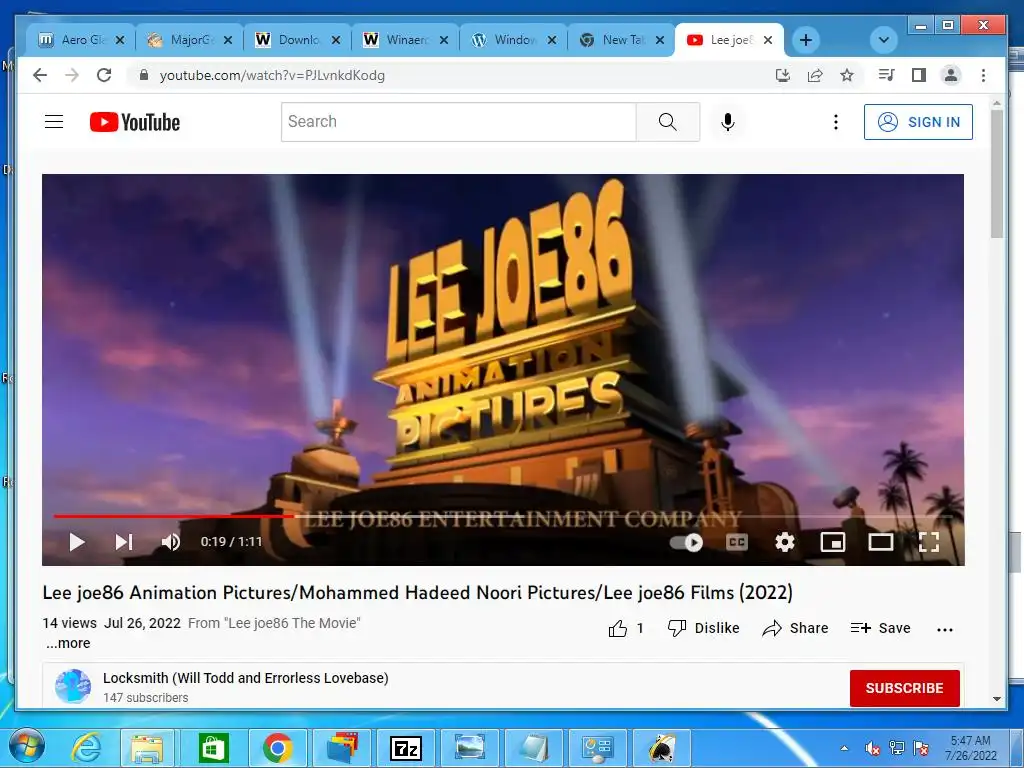This screenshot has width=1024, height=768.
Task: Go forward in browser history
Action: pyautogui.click(x=72, y=75)
